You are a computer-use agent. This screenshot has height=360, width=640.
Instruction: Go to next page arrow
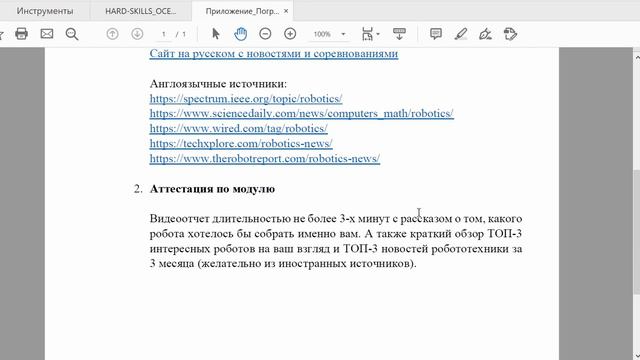137,34
